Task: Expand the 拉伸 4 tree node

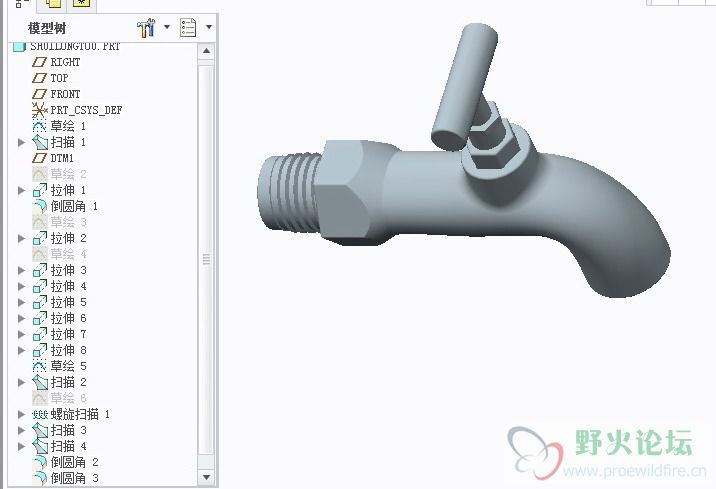Action: click(21, 286)
